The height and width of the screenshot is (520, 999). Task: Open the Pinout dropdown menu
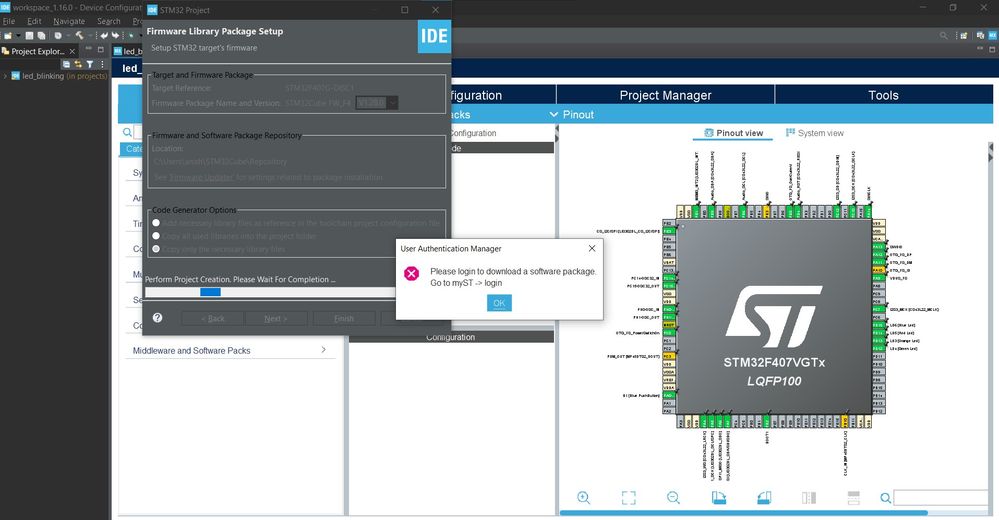(x=571, y=115)
